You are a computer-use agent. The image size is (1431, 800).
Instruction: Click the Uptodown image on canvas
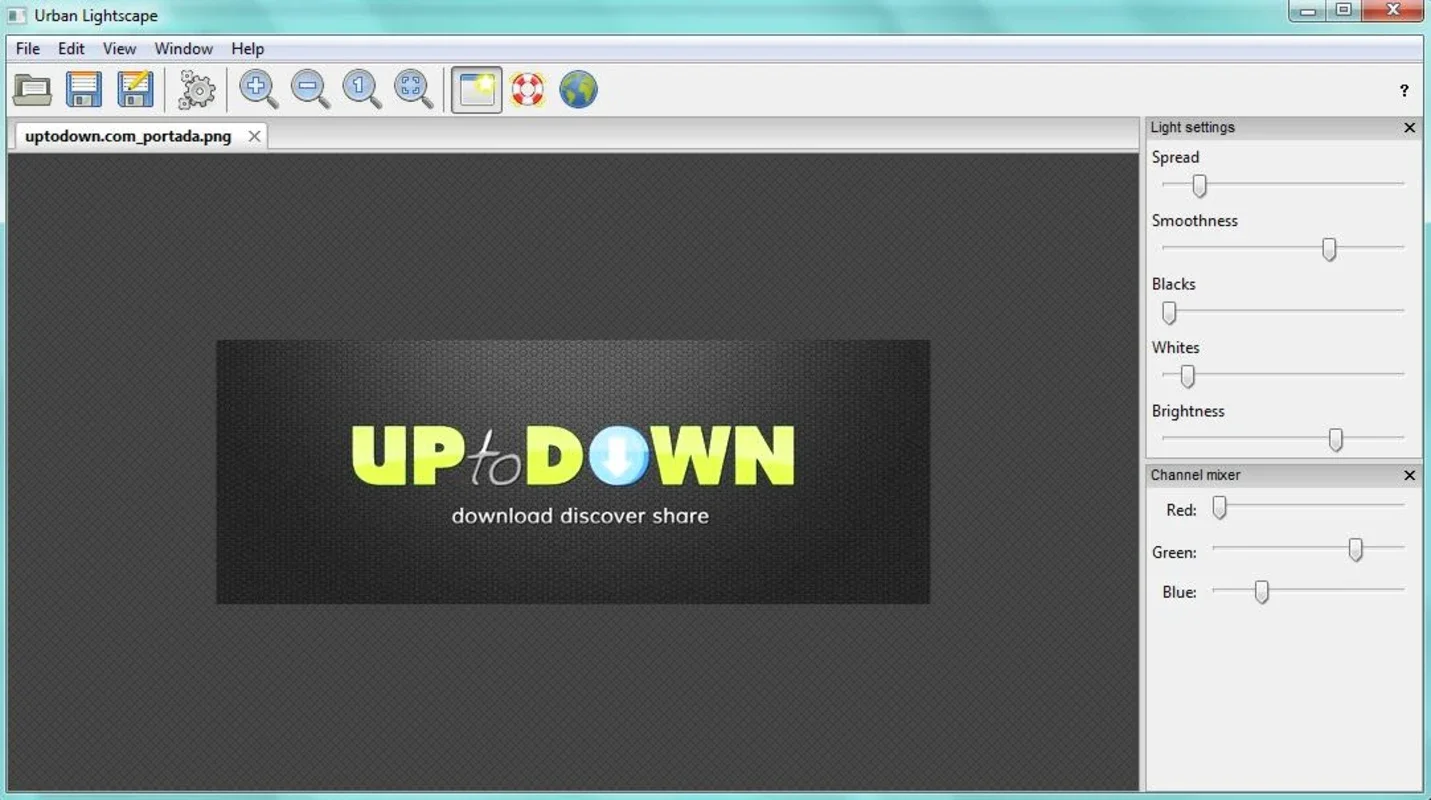tap(573, 471)
